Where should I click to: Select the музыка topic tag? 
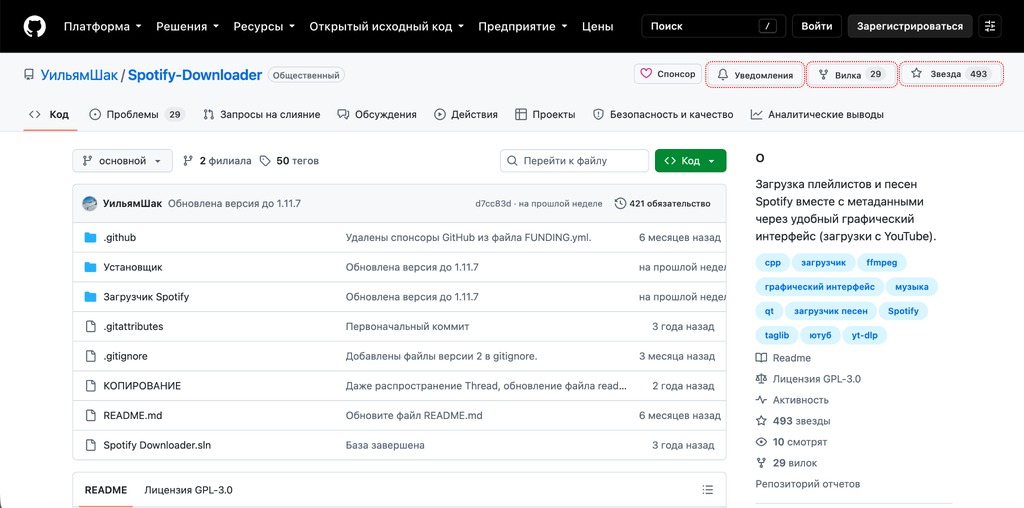point(912,287)
